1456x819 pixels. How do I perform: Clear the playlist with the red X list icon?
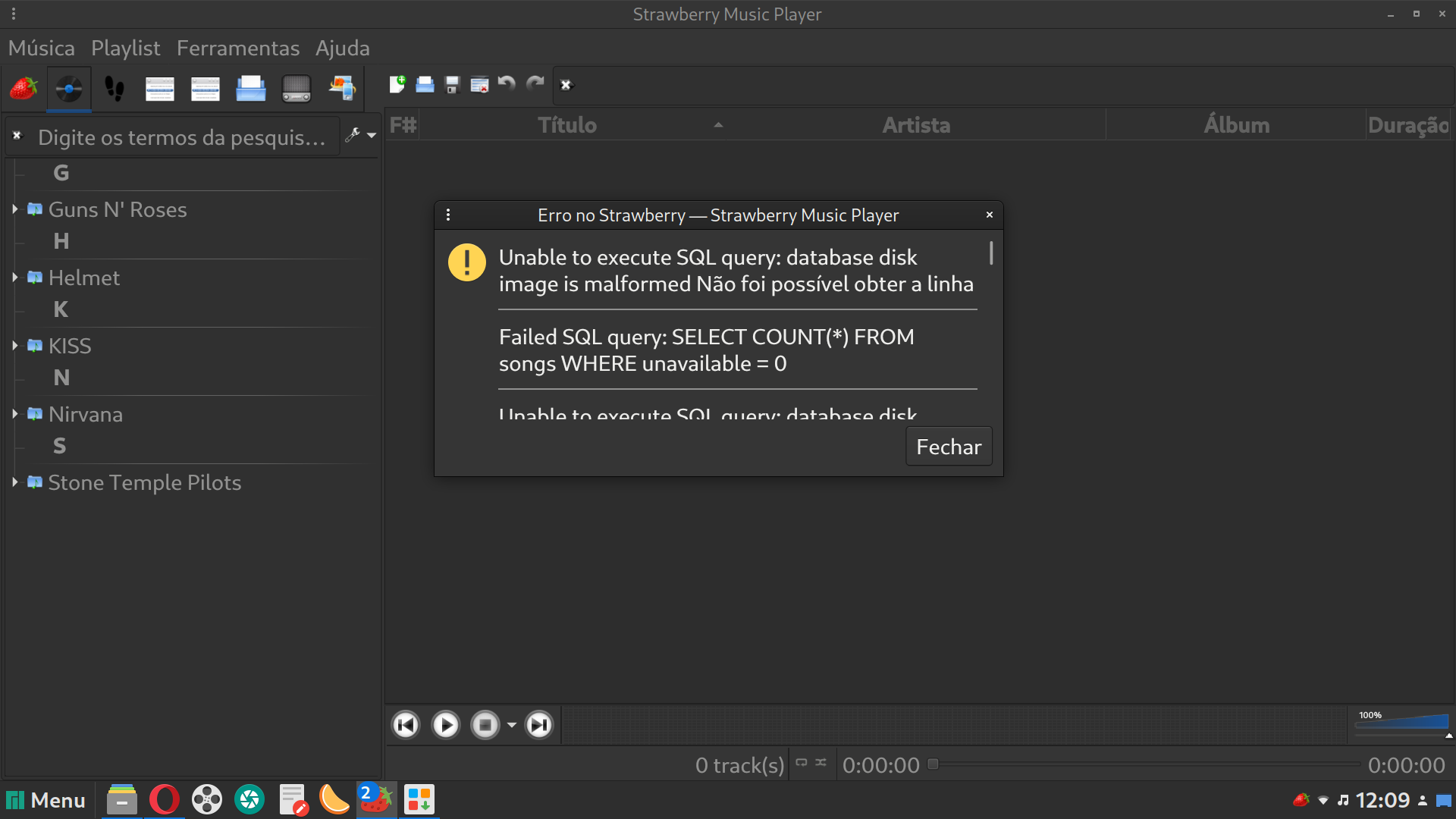pos(479,84)
